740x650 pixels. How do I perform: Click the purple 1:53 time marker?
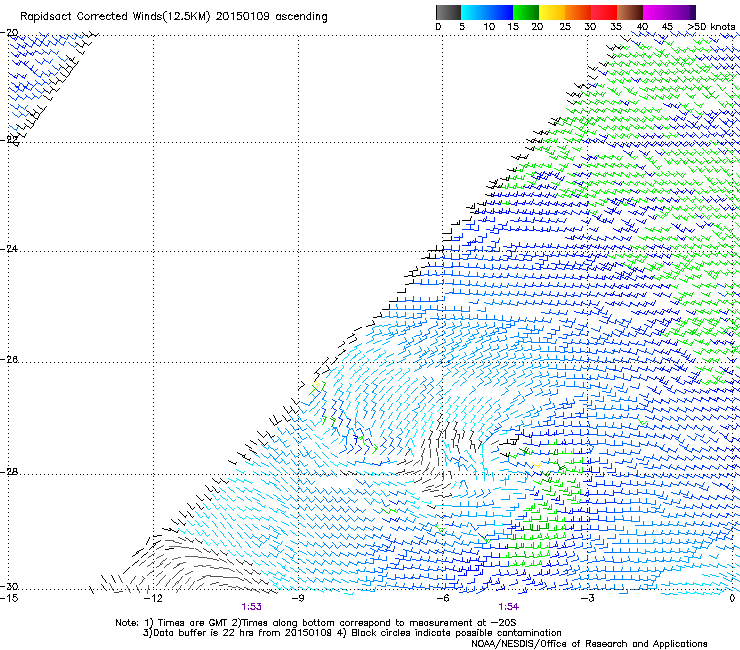click(251, 607)
